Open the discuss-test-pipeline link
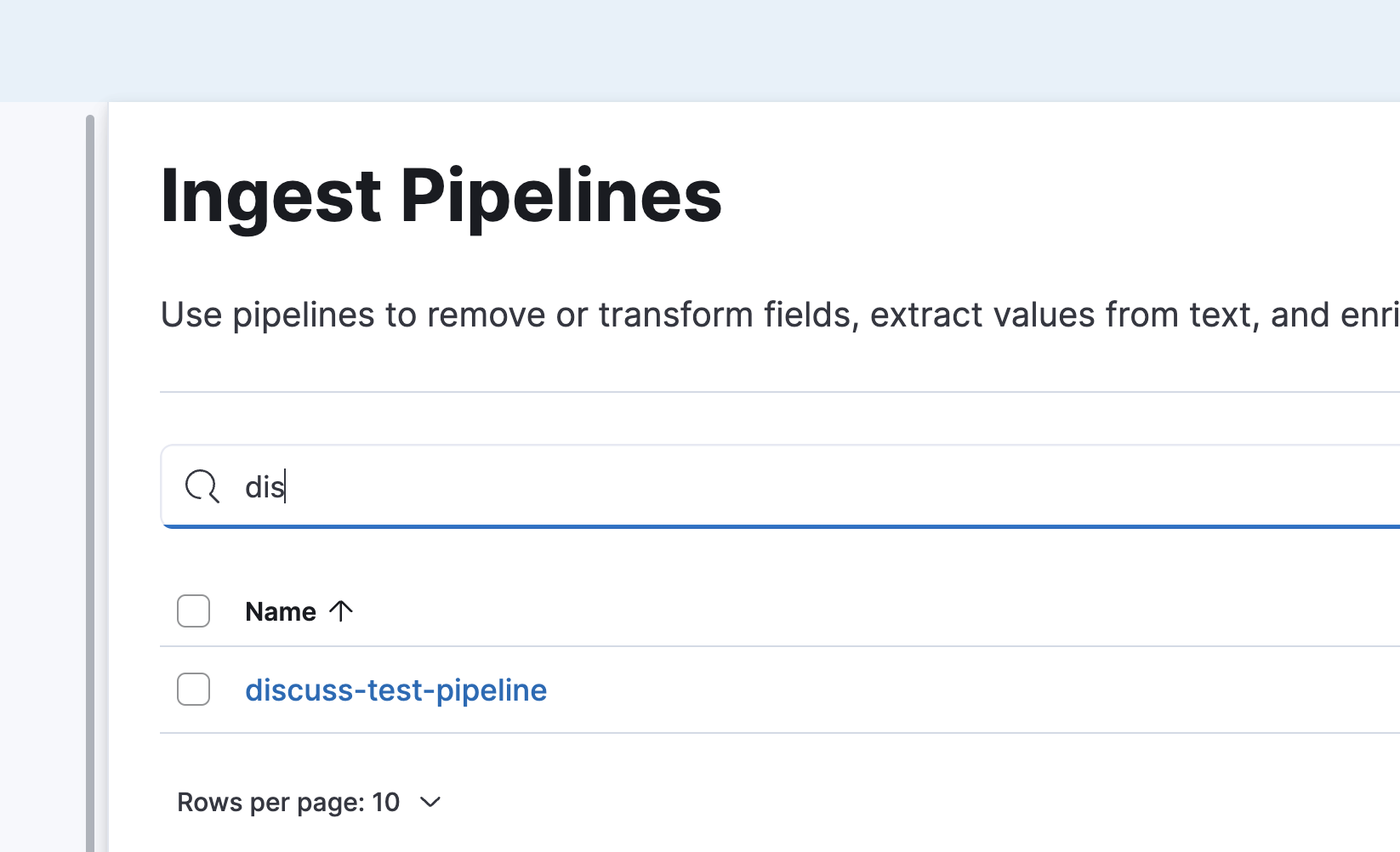 pos(396,690)
